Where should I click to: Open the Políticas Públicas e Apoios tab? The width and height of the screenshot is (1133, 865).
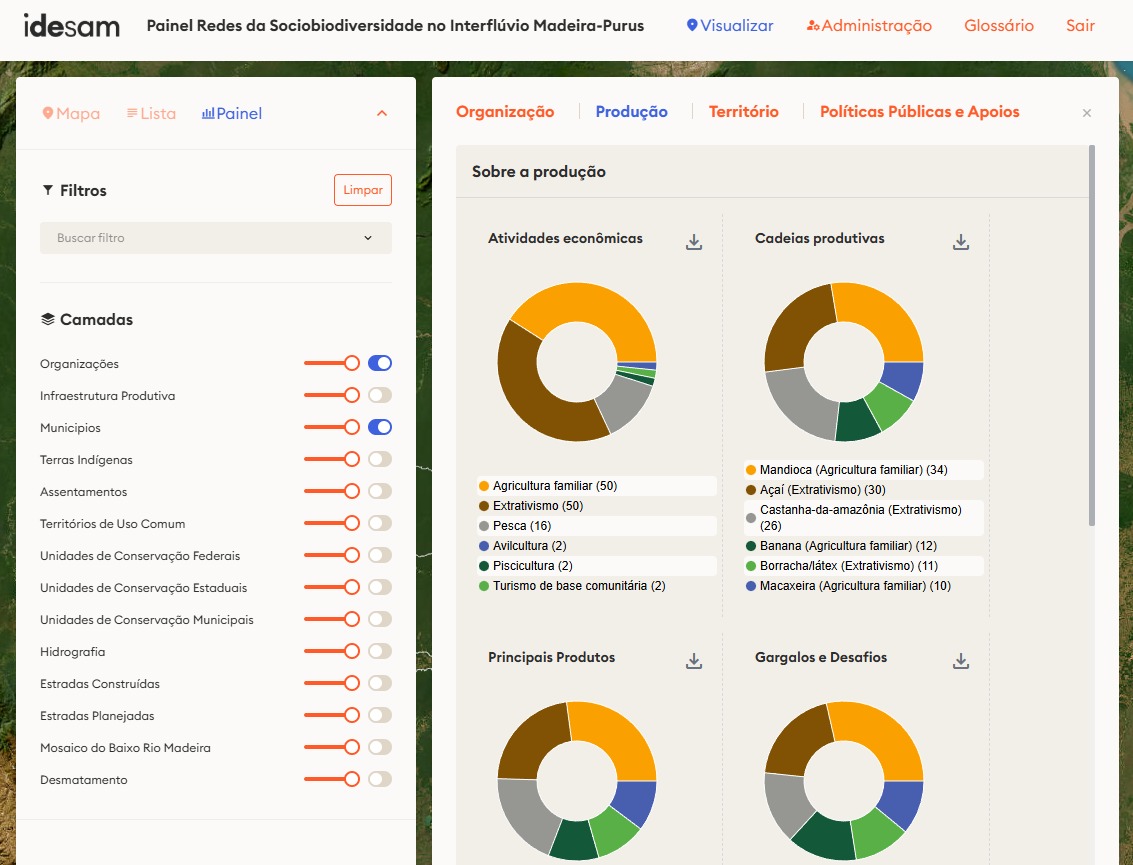(919, 112)
